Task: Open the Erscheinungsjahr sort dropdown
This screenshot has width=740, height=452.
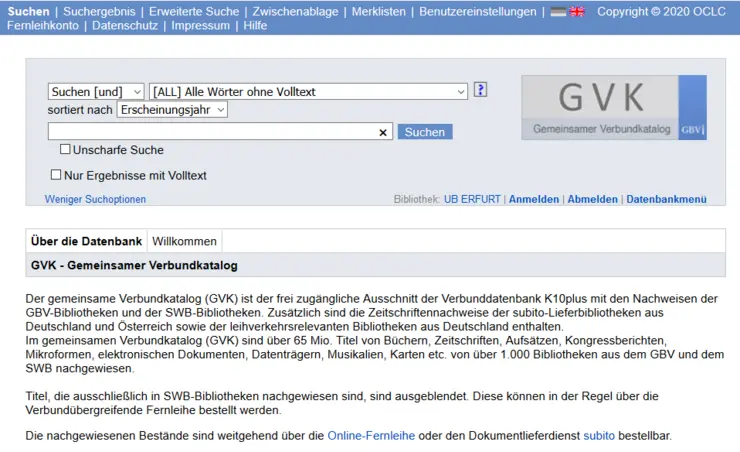Action: click(x=172, y=110)
